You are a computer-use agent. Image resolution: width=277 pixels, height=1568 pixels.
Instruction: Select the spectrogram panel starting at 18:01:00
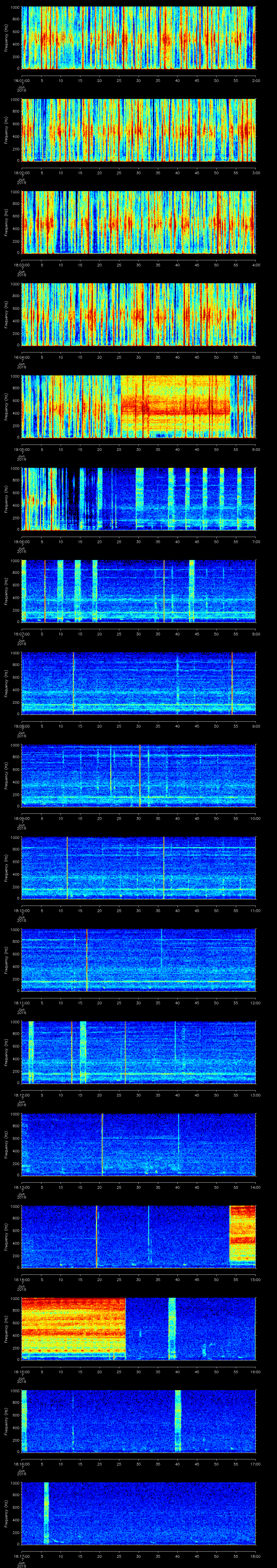click(138, 38)
